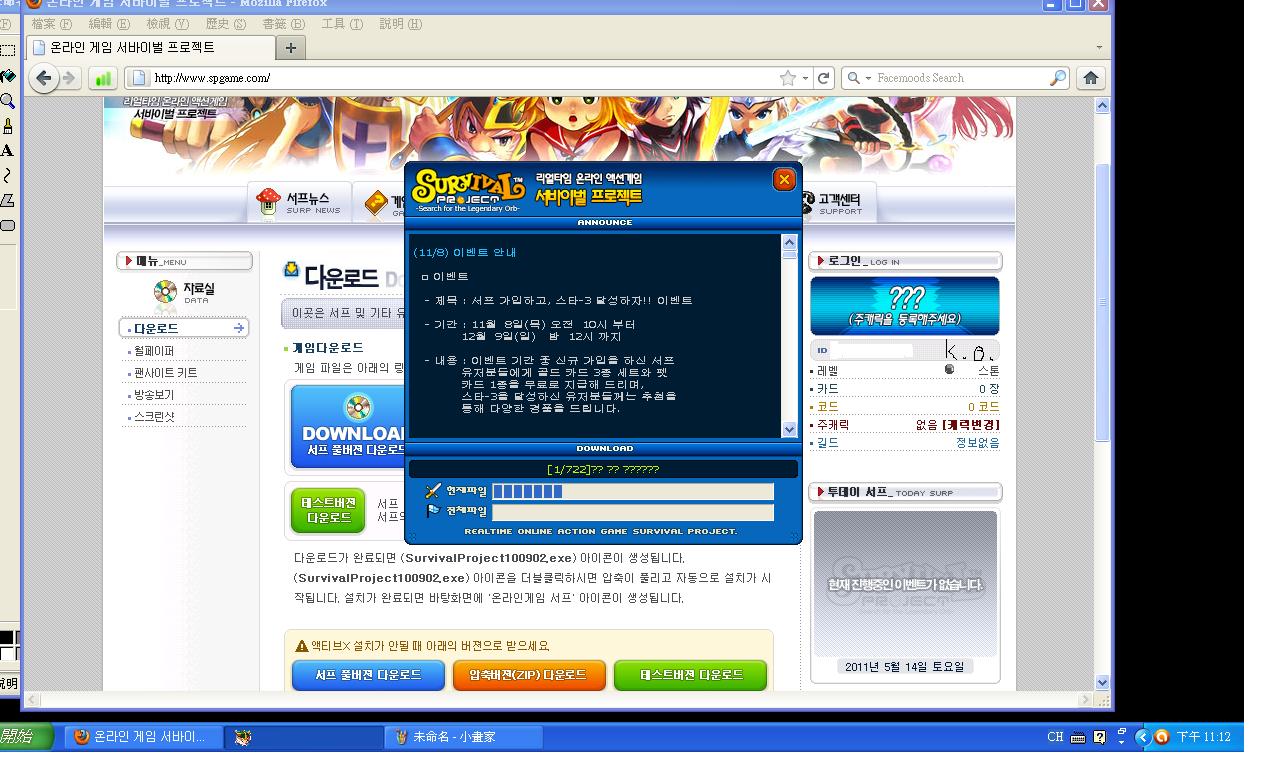The width and height of the screenshot is (1280, 768).
Task: Close the Survival Project announce popup
Action: [784, 179]
